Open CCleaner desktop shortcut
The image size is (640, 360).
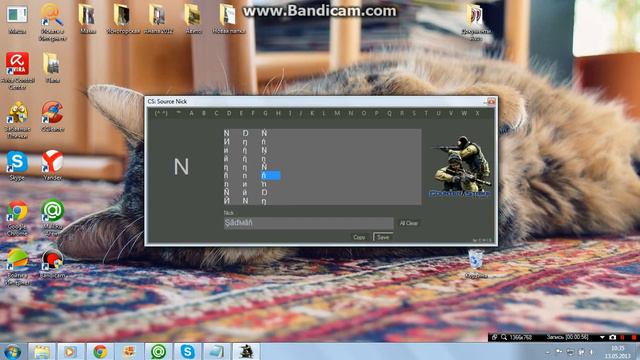pos(52,116)
